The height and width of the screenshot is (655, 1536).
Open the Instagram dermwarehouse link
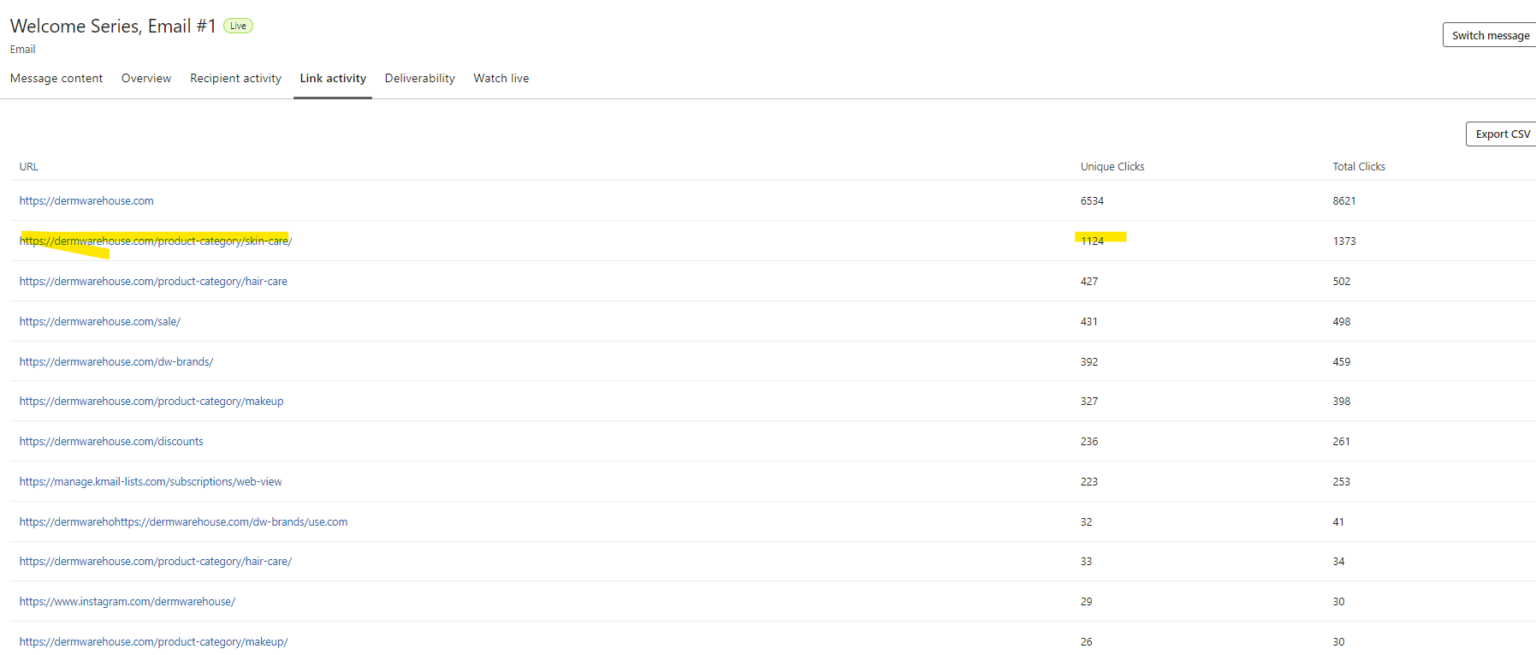[127, 601]
